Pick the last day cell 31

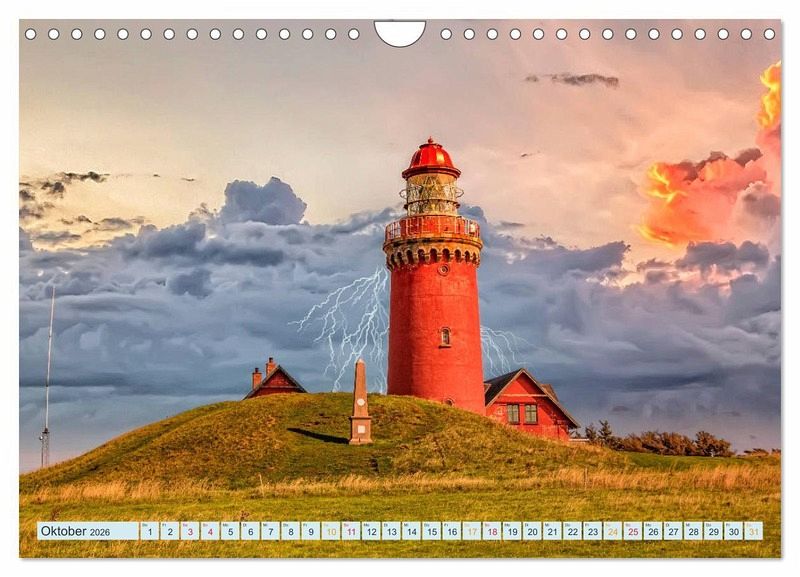pyautogui.click(x=754, y=531)
